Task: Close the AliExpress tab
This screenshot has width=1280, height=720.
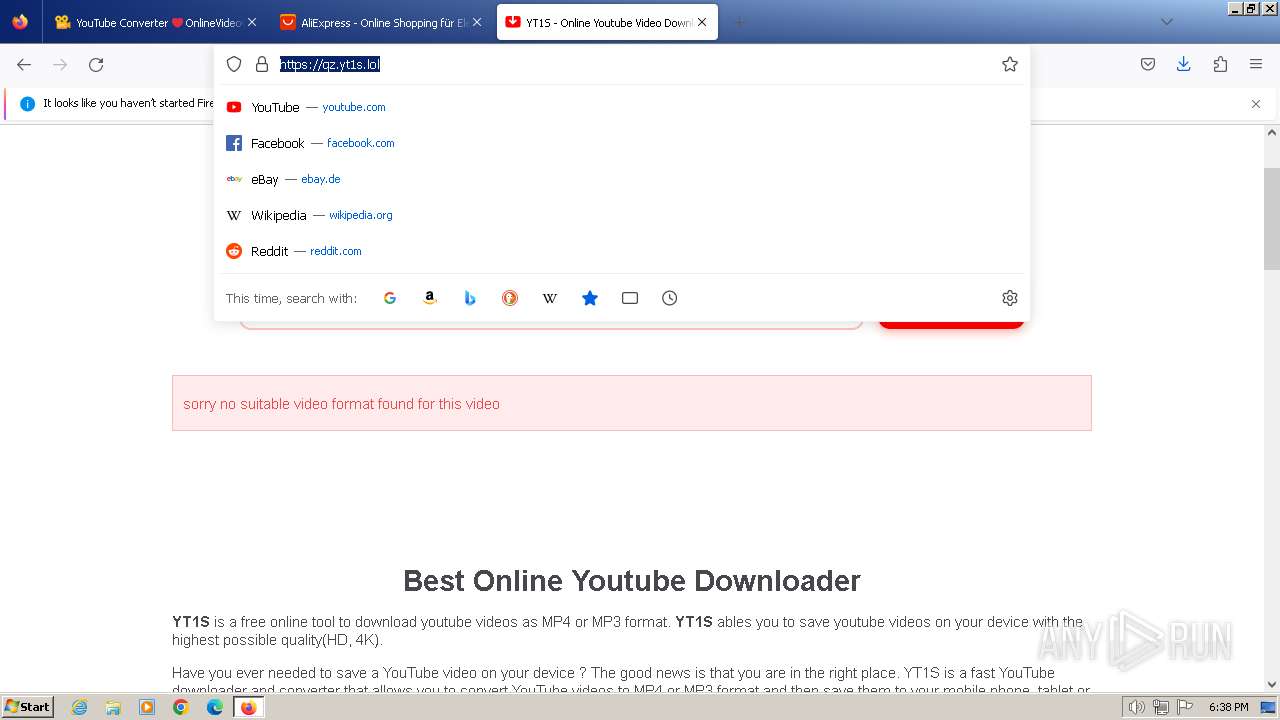Action: click(477, 22)
